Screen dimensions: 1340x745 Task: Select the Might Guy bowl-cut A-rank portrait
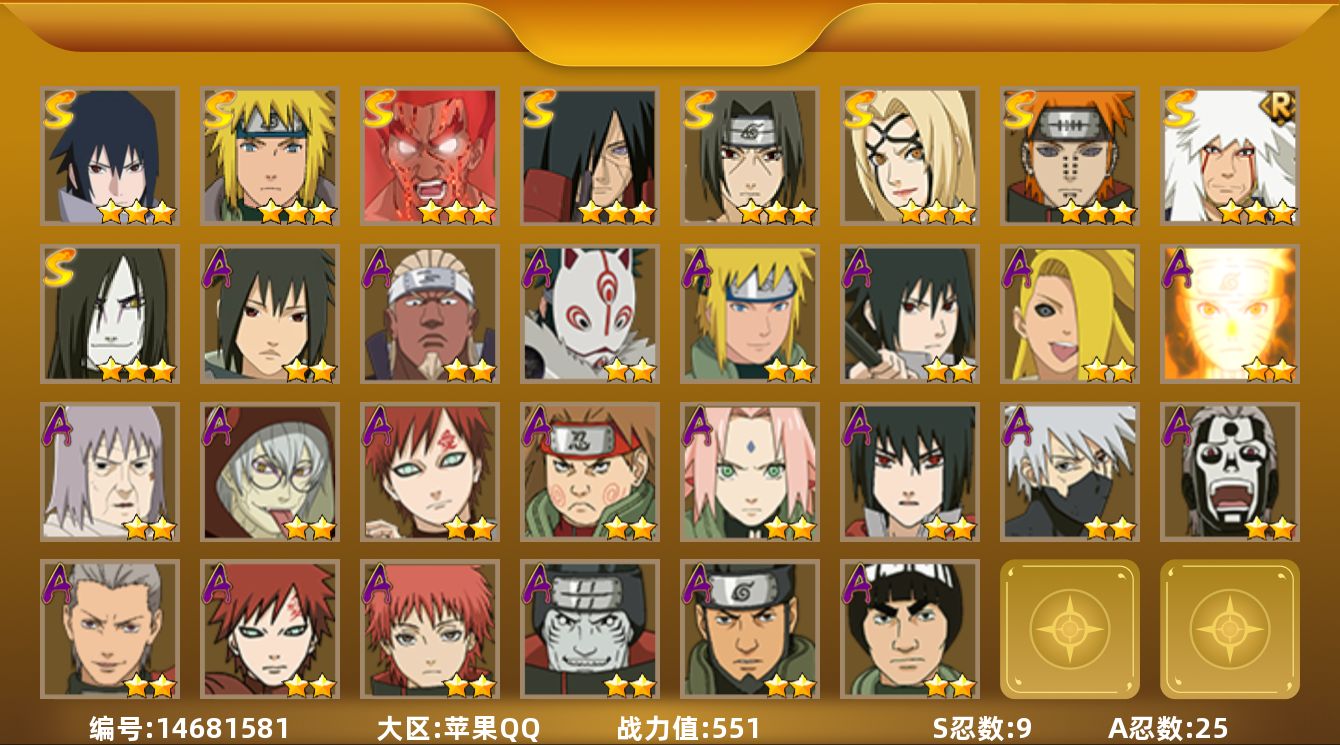909,629
